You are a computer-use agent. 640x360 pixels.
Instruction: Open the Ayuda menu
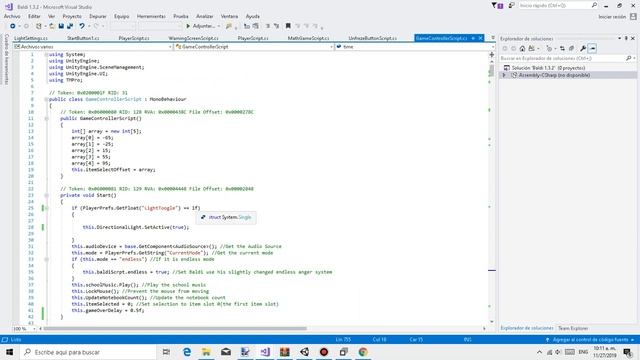click(x=253, y=16)
